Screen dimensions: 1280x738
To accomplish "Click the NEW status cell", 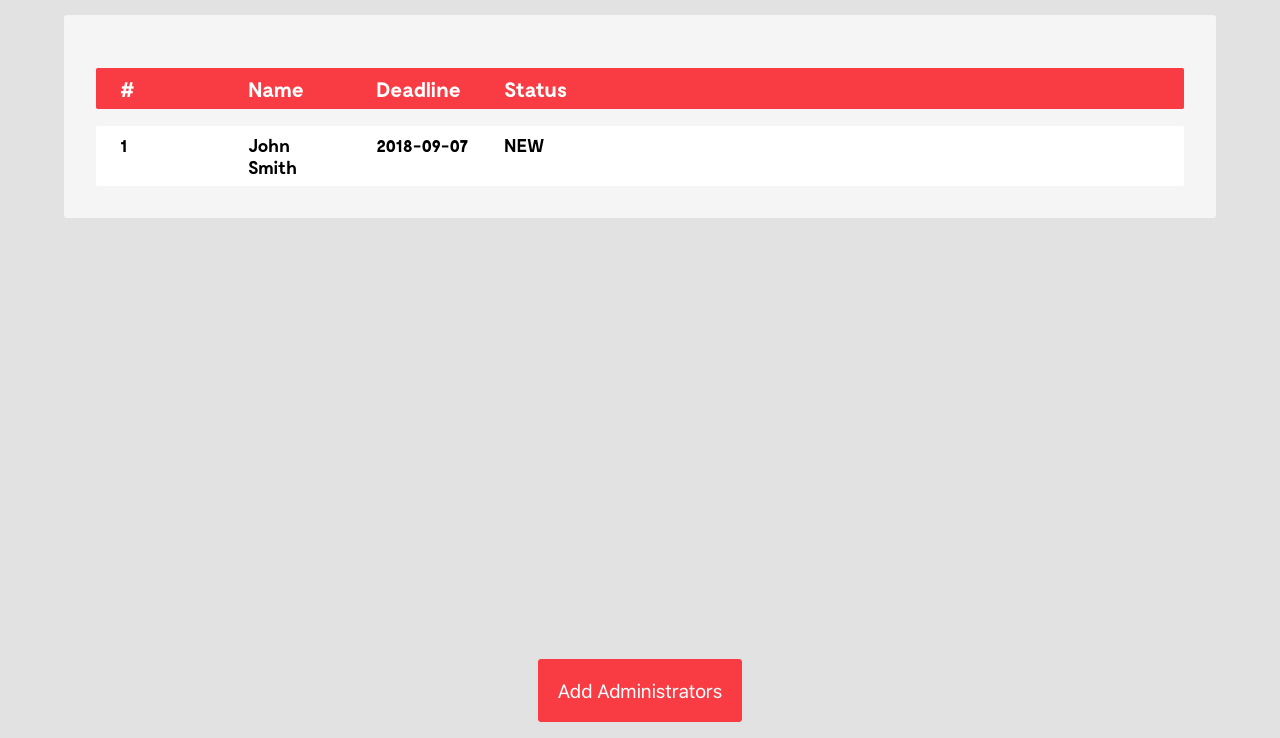I will pos(524,146).
